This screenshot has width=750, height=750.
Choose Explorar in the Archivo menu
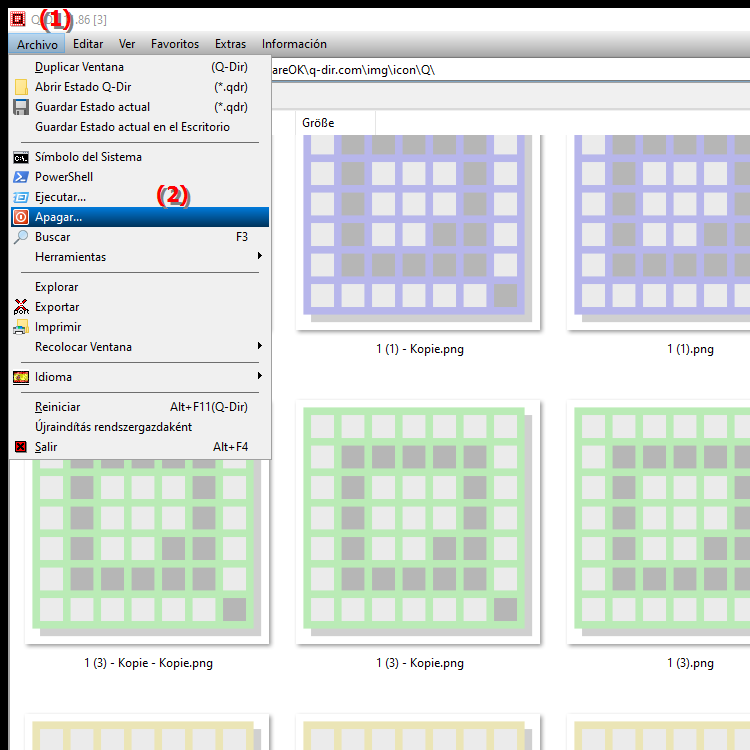tap(140, 287)
